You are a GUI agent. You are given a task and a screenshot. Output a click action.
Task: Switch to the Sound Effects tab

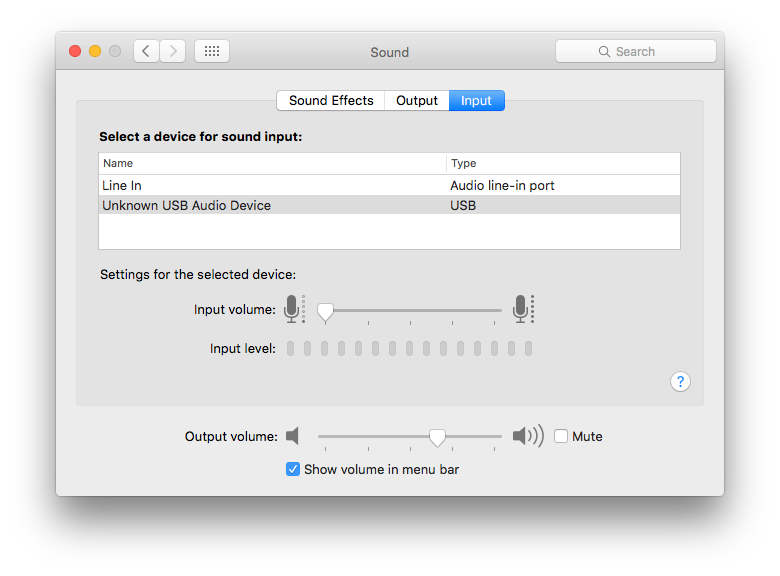tap(331, 100)
